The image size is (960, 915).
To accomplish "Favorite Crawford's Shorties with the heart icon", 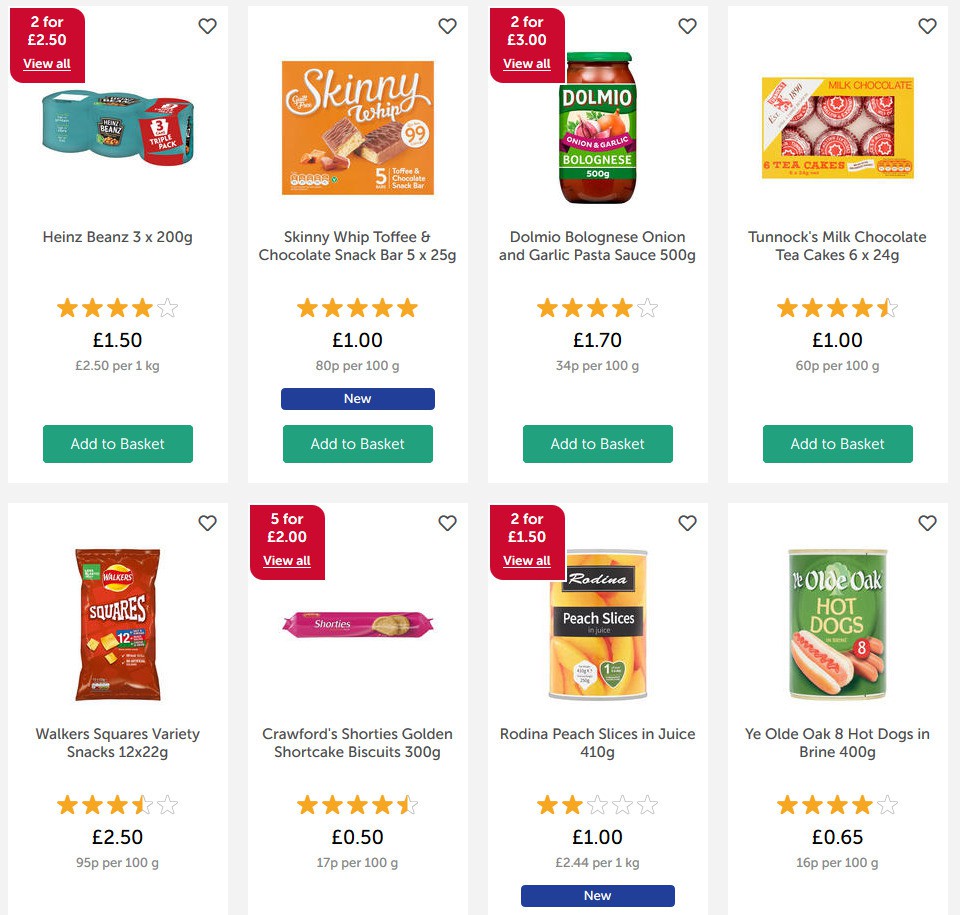I will 447,523.
